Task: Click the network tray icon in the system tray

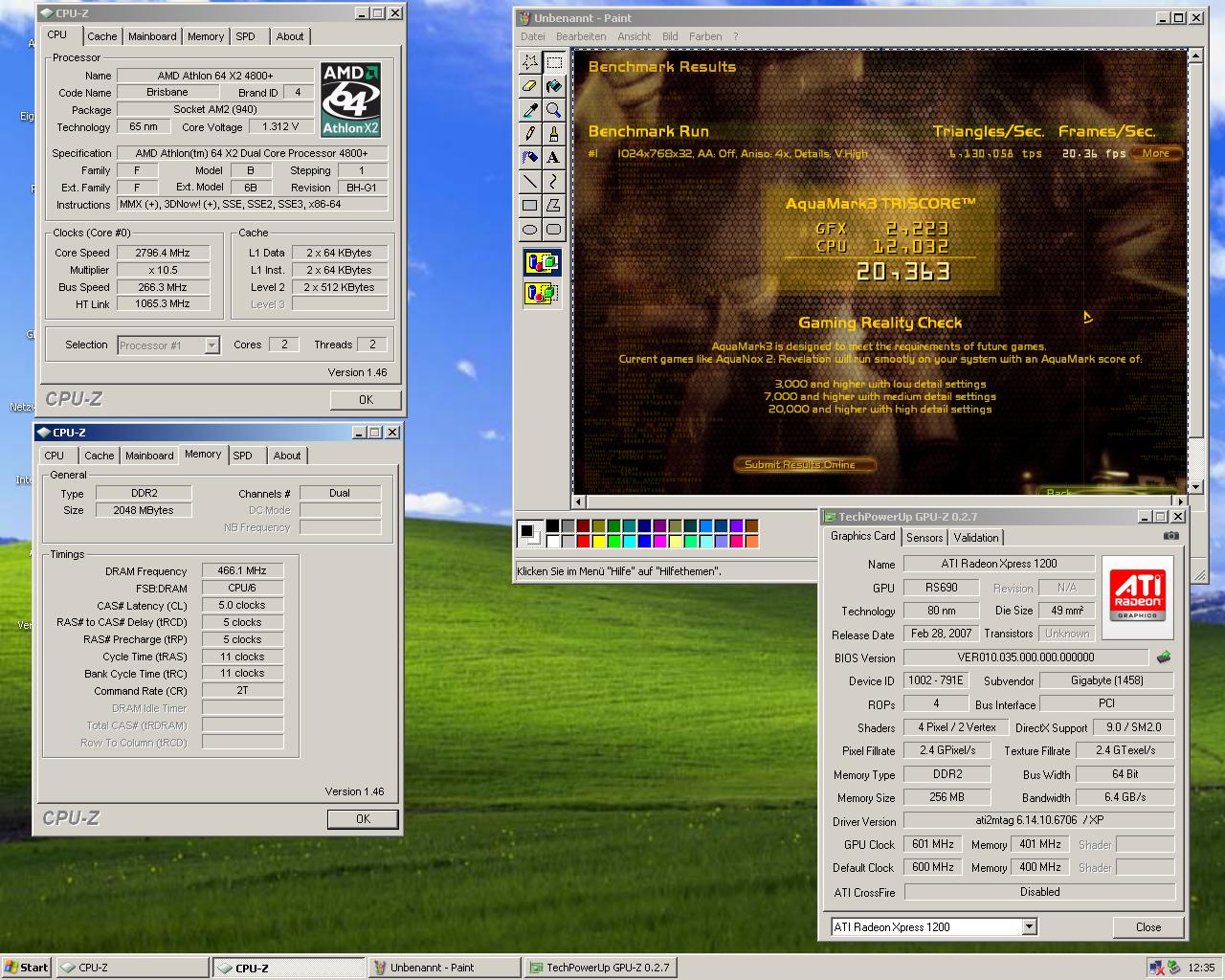Action: coord(1157,968)
